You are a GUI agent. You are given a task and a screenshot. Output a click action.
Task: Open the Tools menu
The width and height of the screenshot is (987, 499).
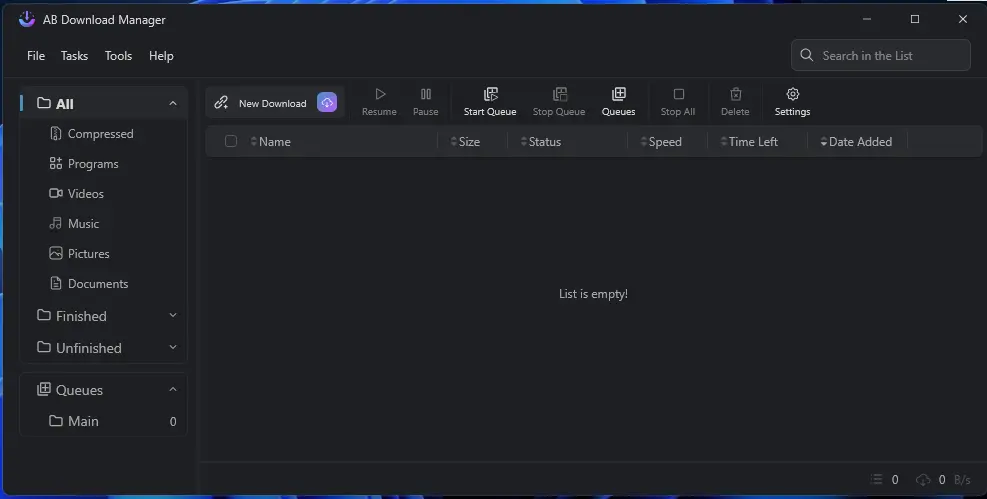(118, 56)
